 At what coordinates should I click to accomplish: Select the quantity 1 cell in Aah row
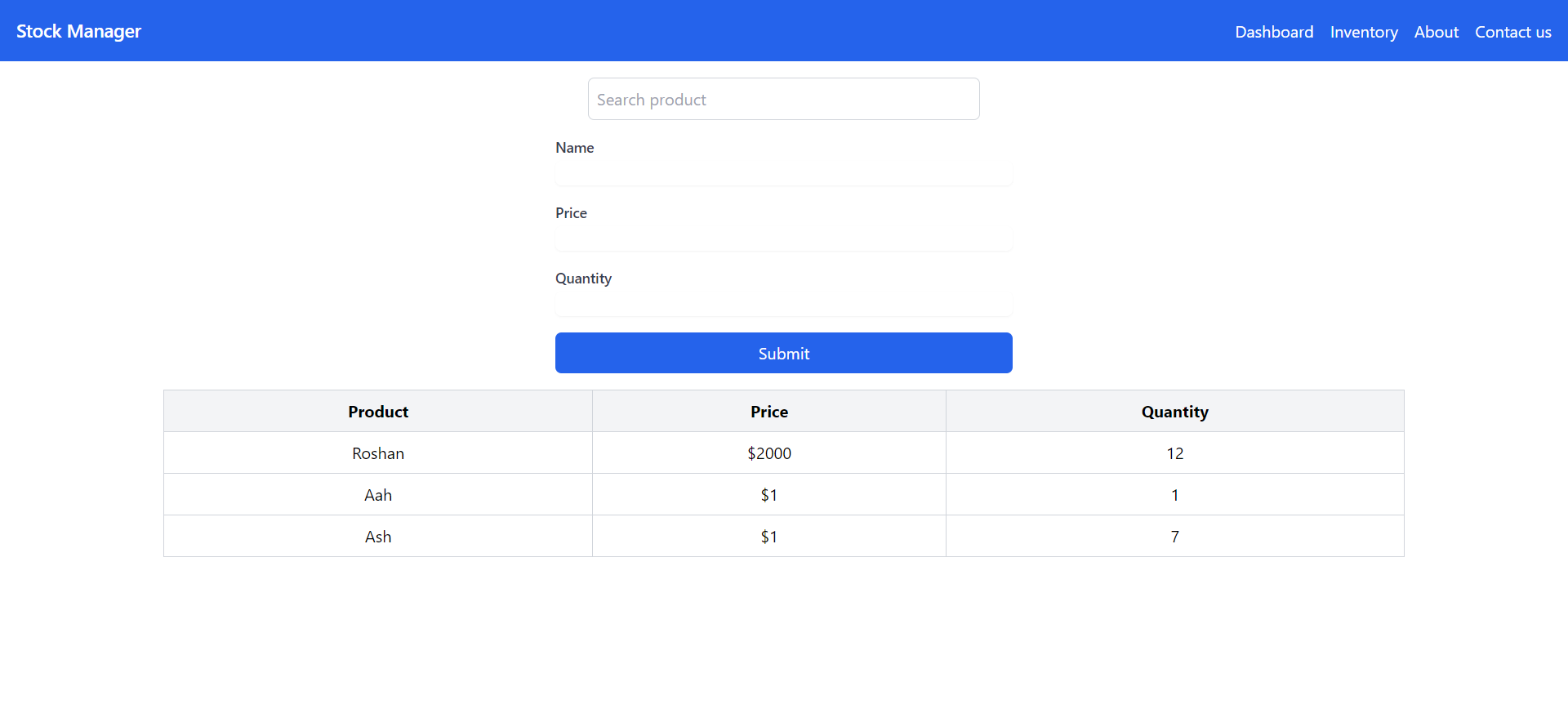pyautogui.click(x=1175, y=494)
